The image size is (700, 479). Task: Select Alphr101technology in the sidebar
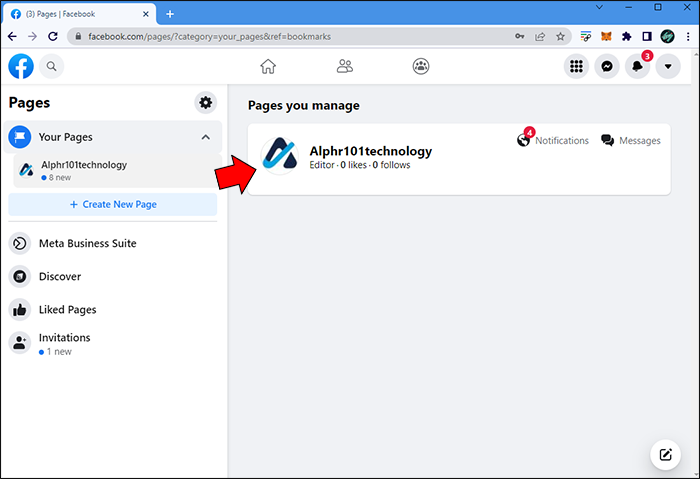click(x=117, y=171)
